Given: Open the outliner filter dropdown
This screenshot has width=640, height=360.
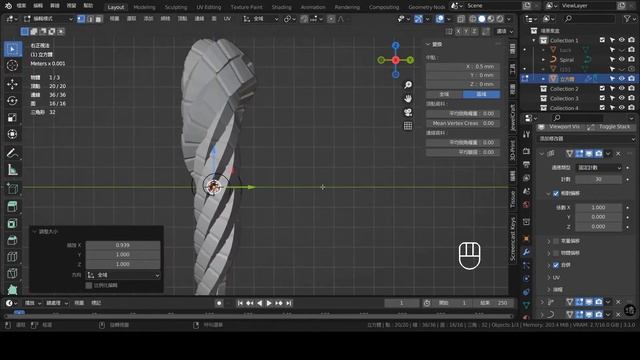Looking at the screenshot, I should coord(629,19).
